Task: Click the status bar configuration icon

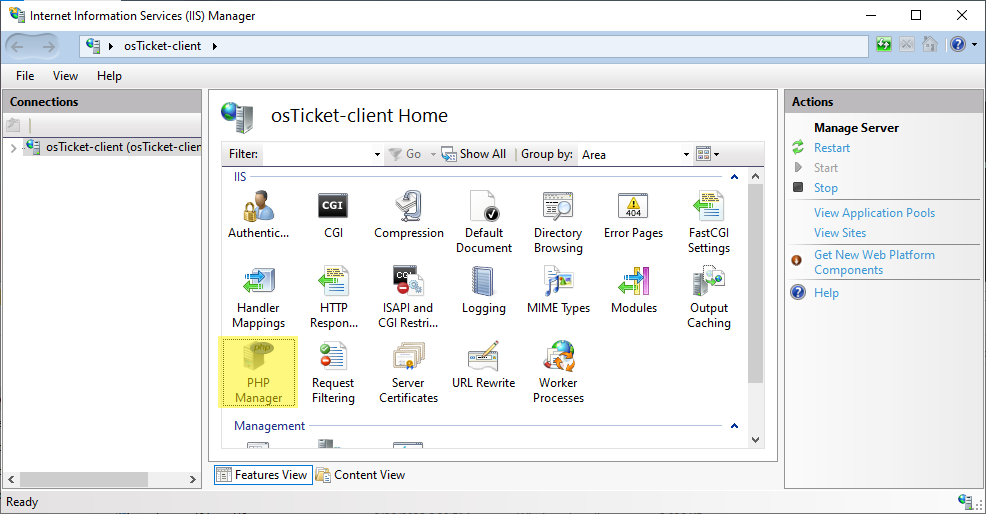Action: coord(965,501)
